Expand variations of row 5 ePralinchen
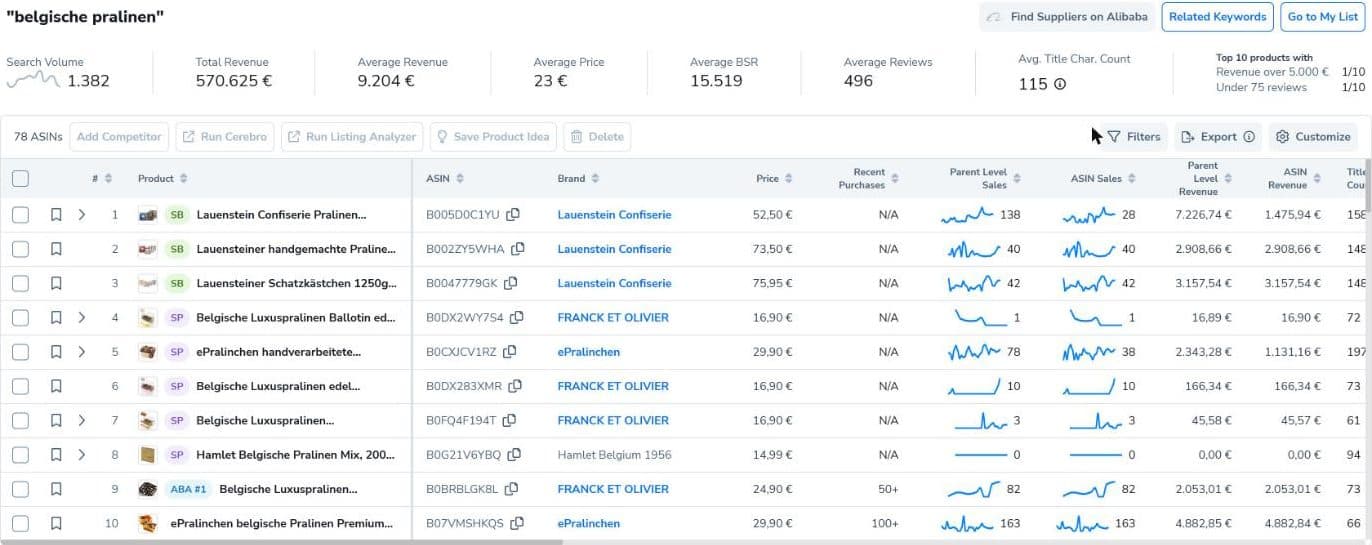The image size is (1372, 545). [x=82, y=352]
